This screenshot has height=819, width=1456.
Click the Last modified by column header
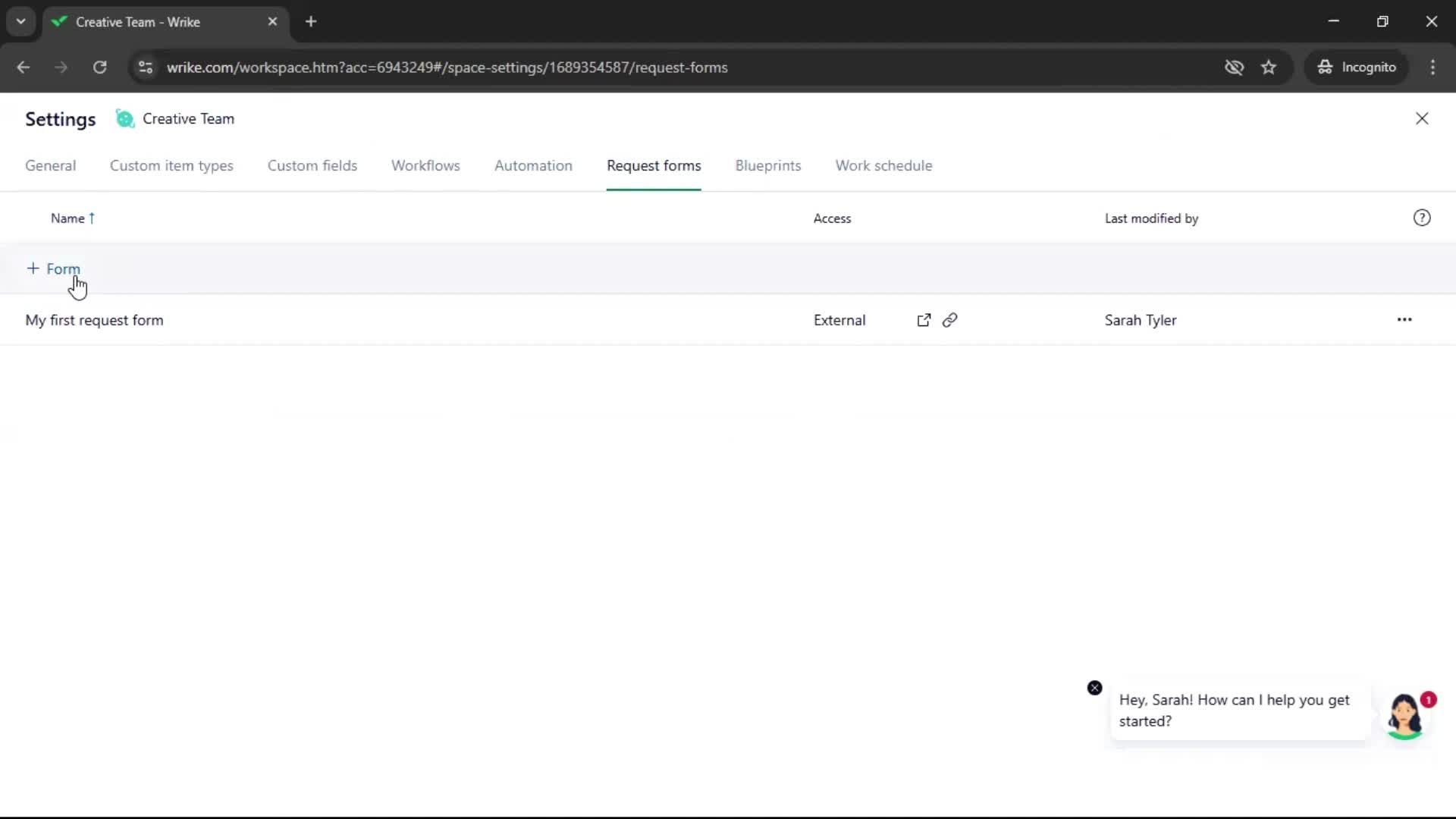(x=1151, y=218)
